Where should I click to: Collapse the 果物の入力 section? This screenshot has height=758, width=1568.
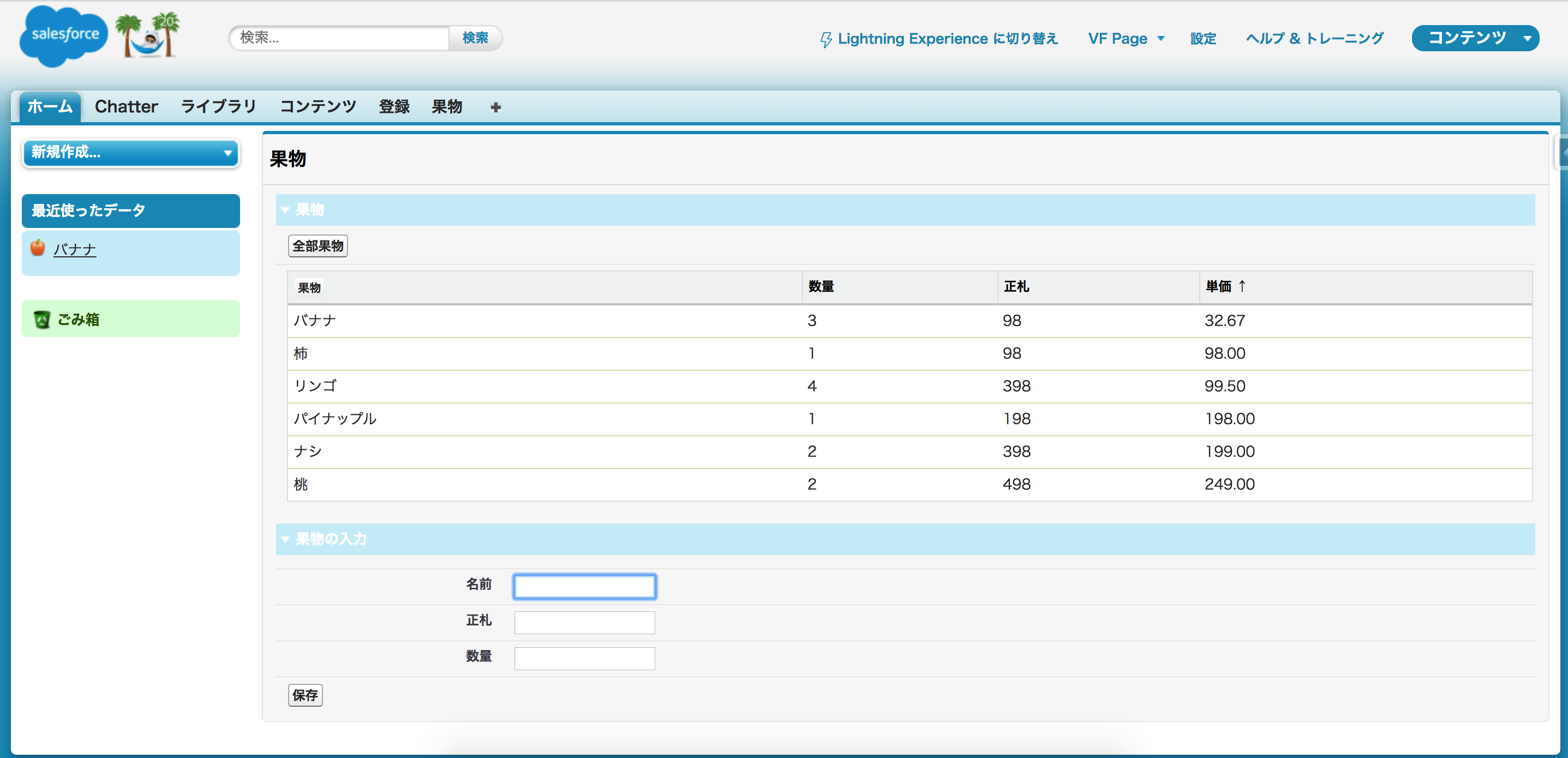[x=285, y=539]
